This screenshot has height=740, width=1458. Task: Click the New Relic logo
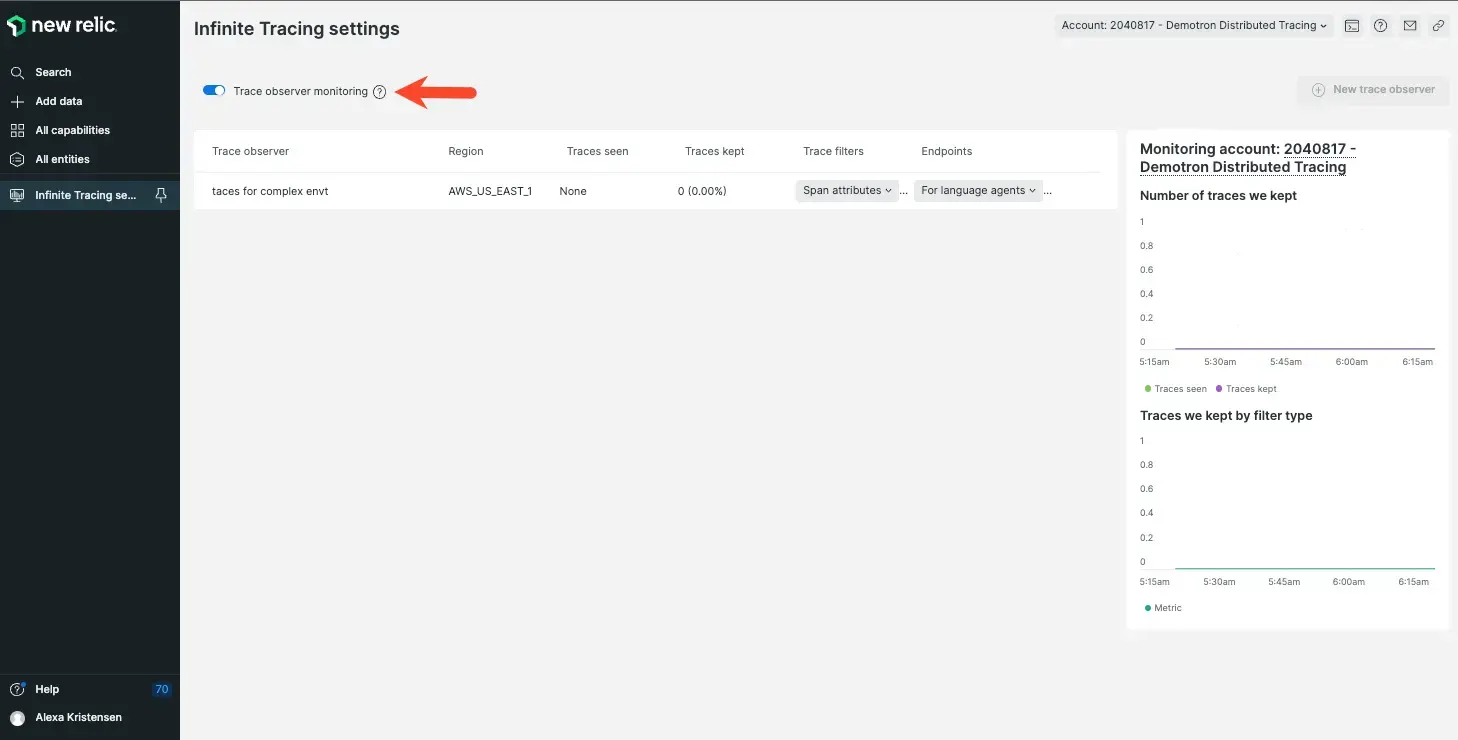[62, 26]
